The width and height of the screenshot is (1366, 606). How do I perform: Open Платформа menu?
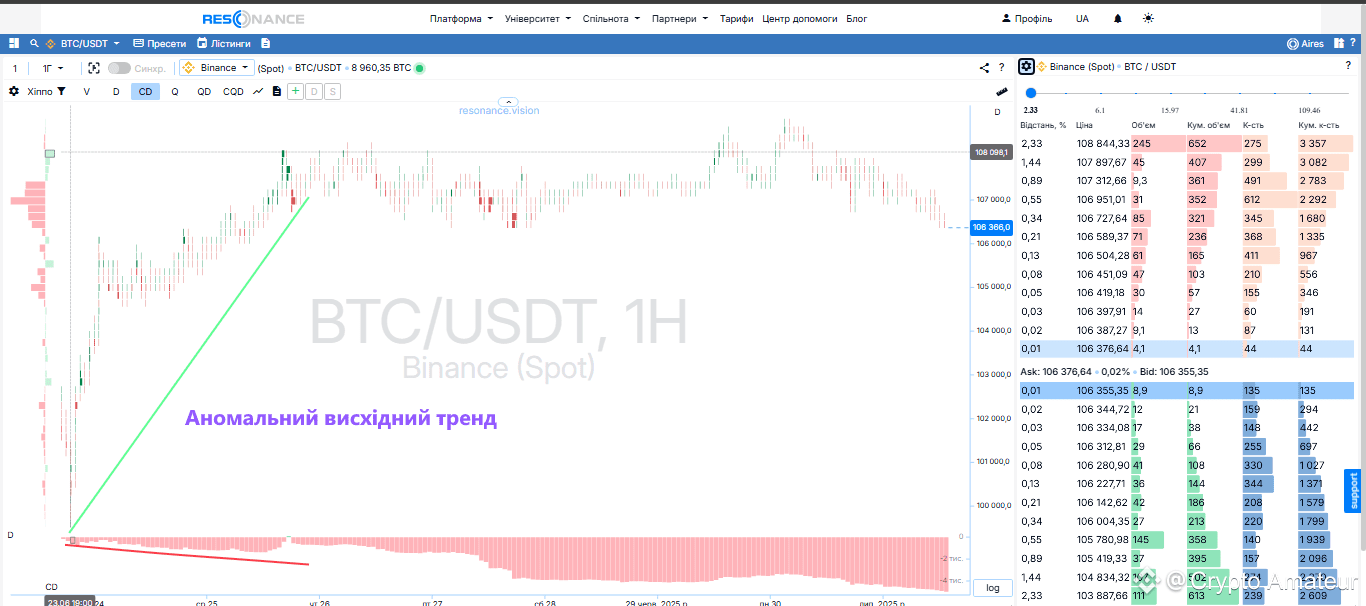pos(461,18)
